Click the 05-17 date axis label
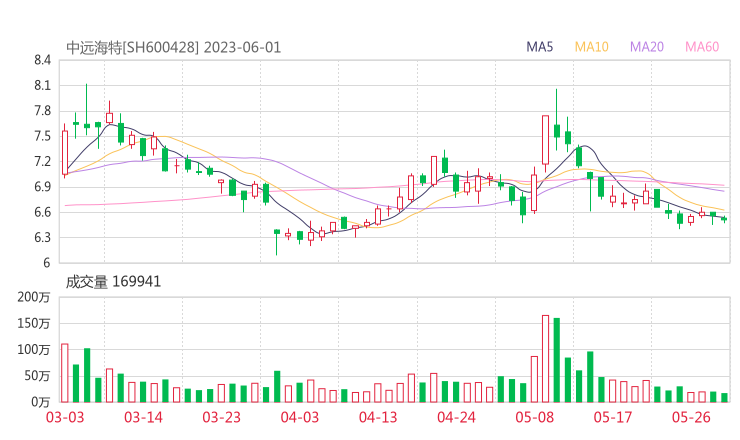This screenshot has height=440, width=740. [x=613, y=417]
